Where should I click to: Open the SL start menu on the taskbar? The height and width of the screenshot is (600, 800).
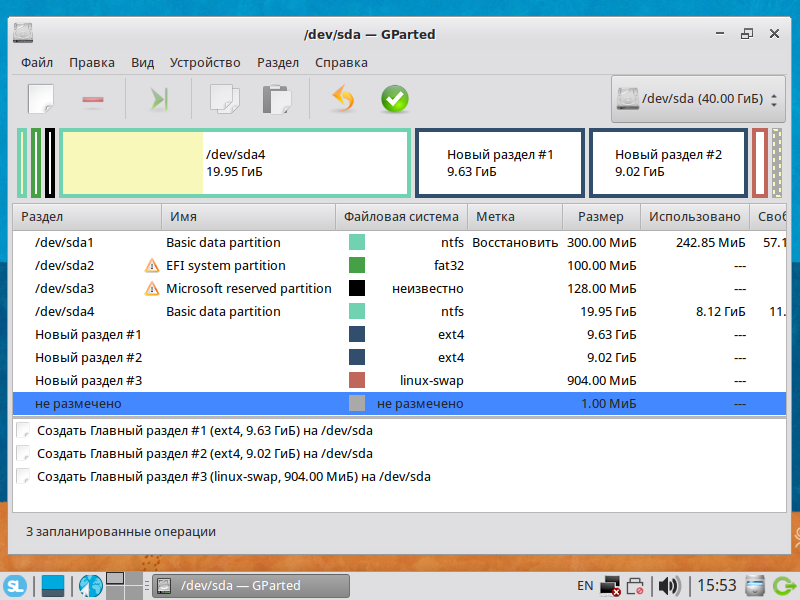tap(15, 586)
